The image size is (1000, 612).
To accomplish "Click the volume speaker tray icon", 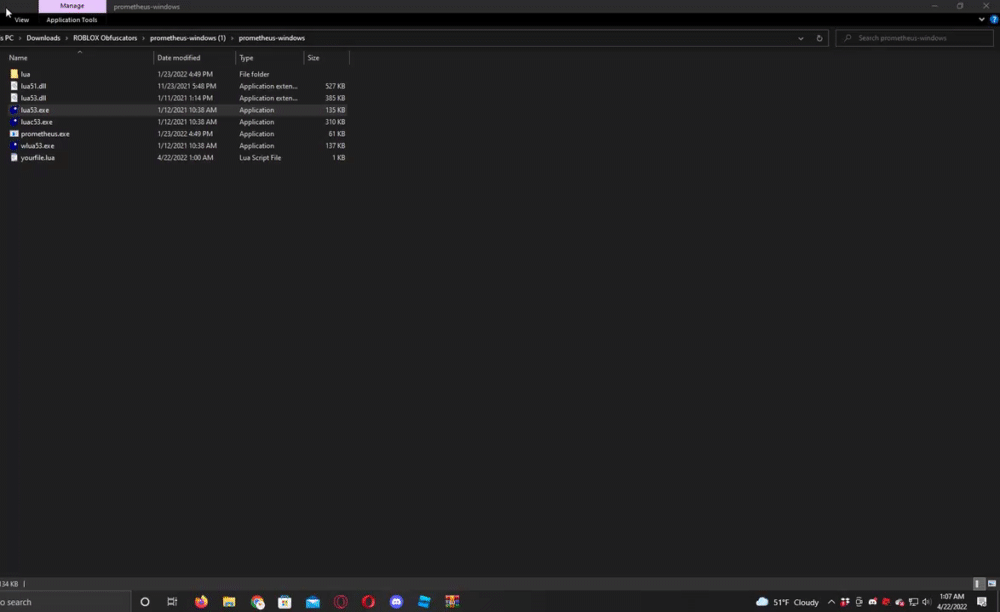I will (x=927, y=602).
